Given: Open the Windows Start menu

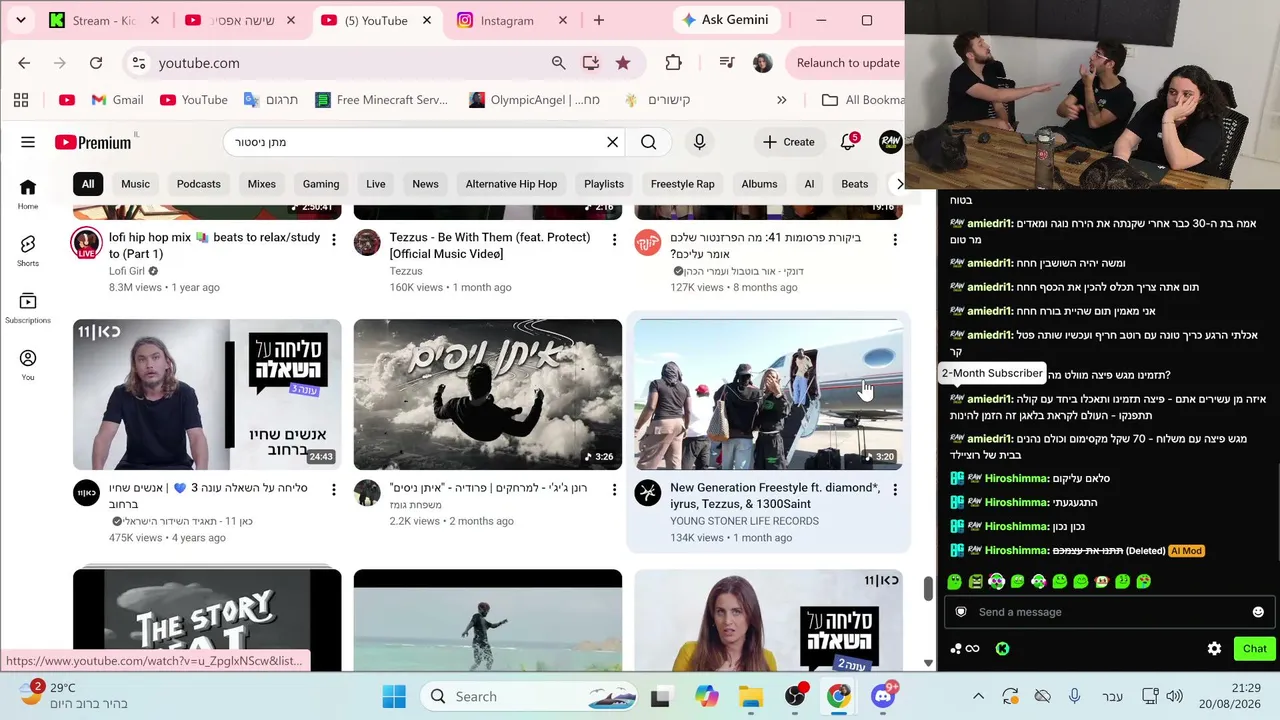Looking at the screenshot, I should coord(394,696).
